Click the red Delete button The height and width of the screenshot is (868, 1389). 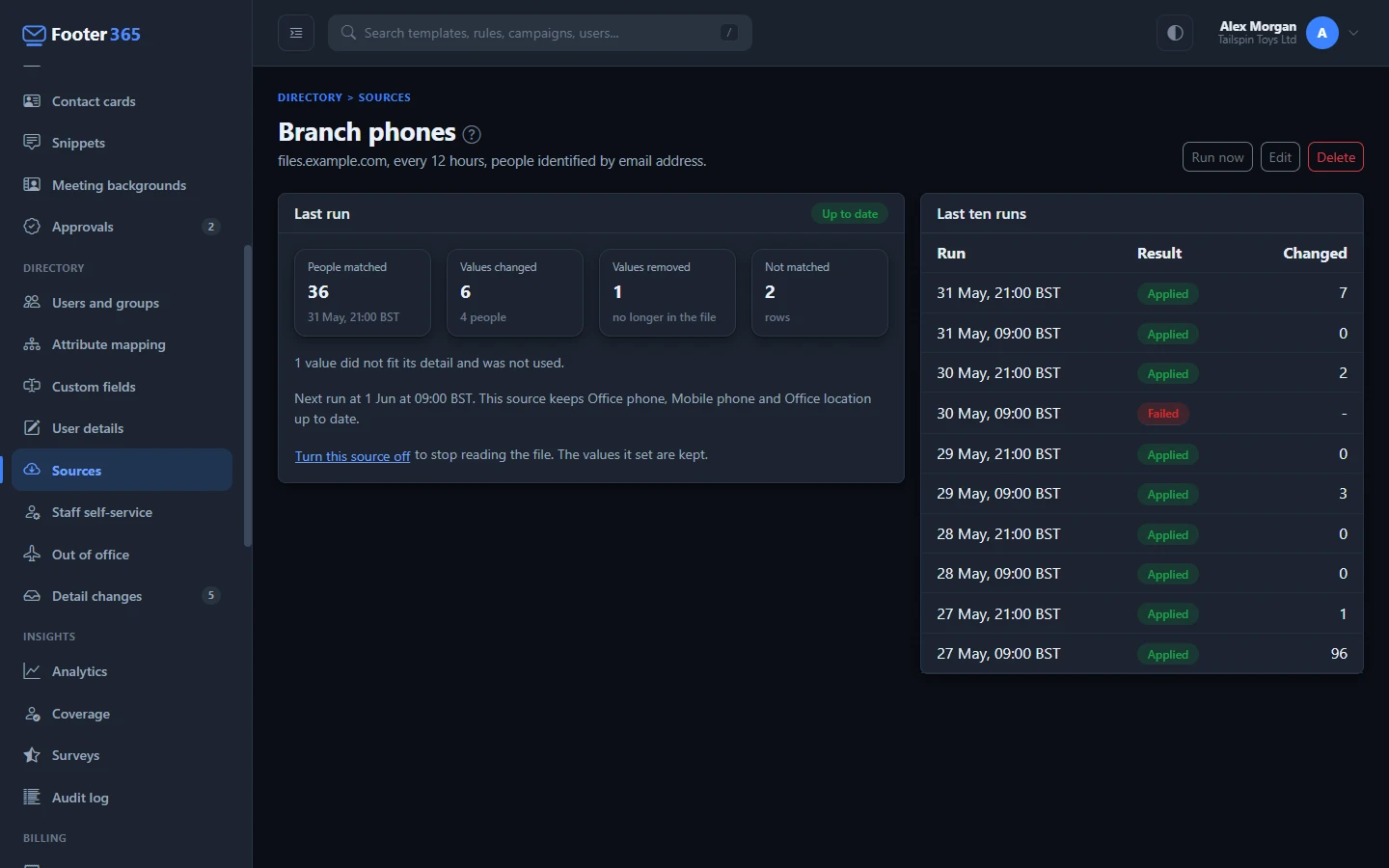pyautogui.click(x=1335, y=157)
